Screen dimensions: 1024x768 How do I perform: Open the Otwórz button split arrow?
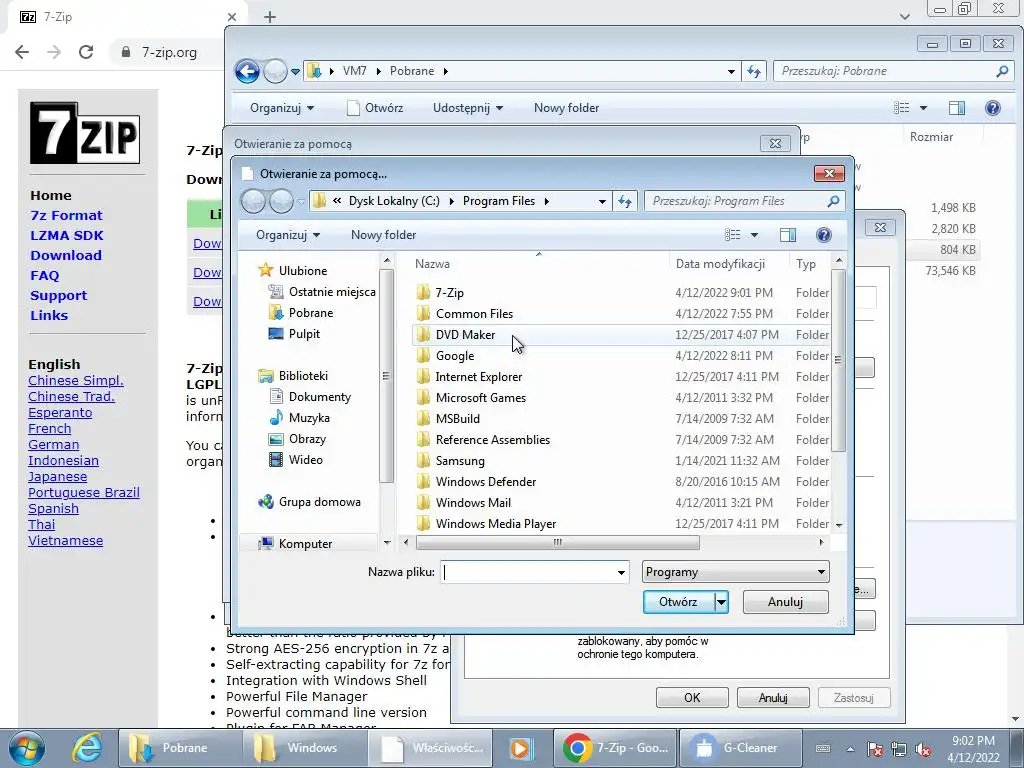point(722,602)
